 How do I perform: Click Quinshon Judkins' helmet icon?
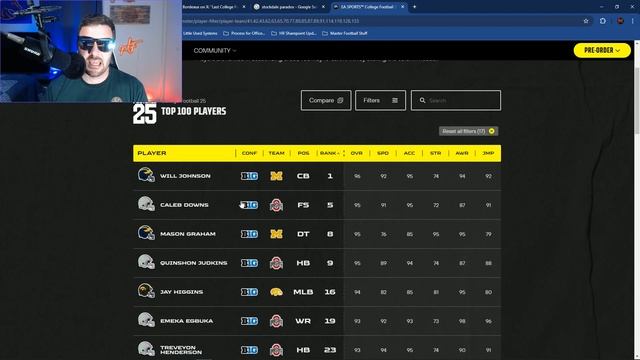(146, 262)
